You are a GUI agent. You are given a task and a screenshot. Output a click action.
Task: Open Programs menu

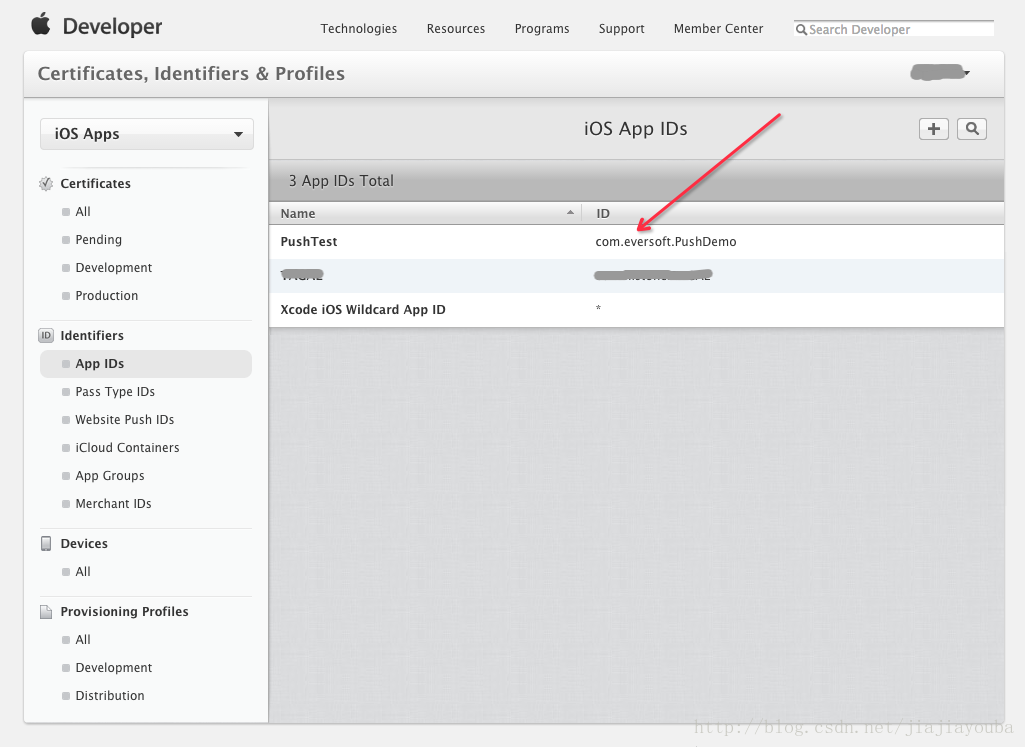tap(542, 29)
